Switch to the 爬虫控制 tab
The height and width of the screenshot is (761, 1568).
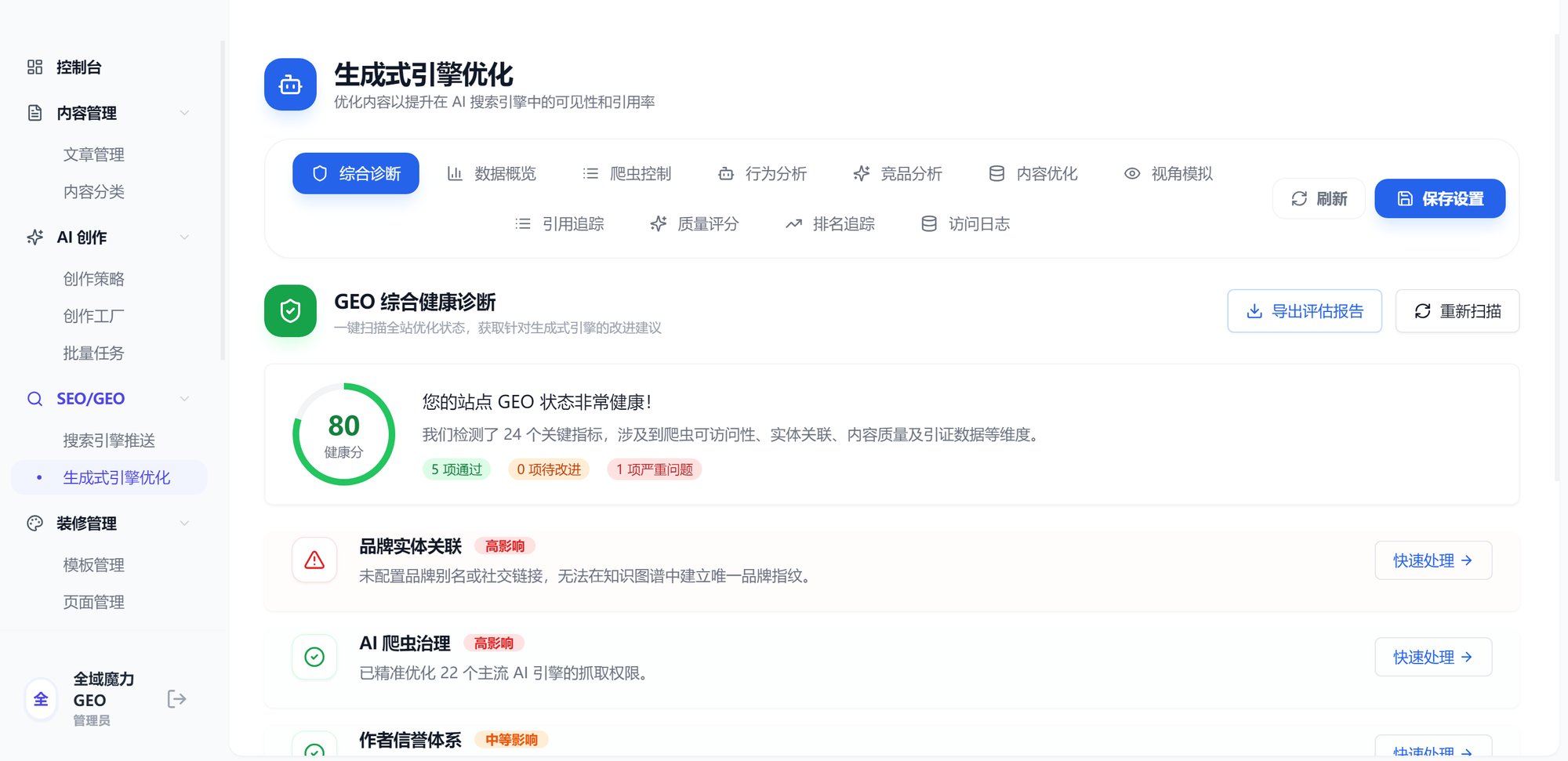pos(627,174)
